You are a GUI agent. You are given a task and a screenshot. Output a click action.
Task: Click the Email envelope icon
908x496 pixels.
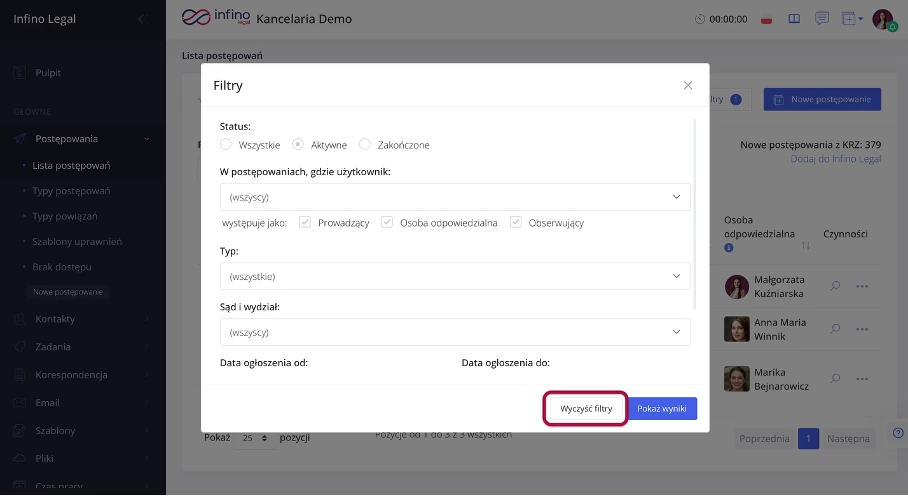20,403
